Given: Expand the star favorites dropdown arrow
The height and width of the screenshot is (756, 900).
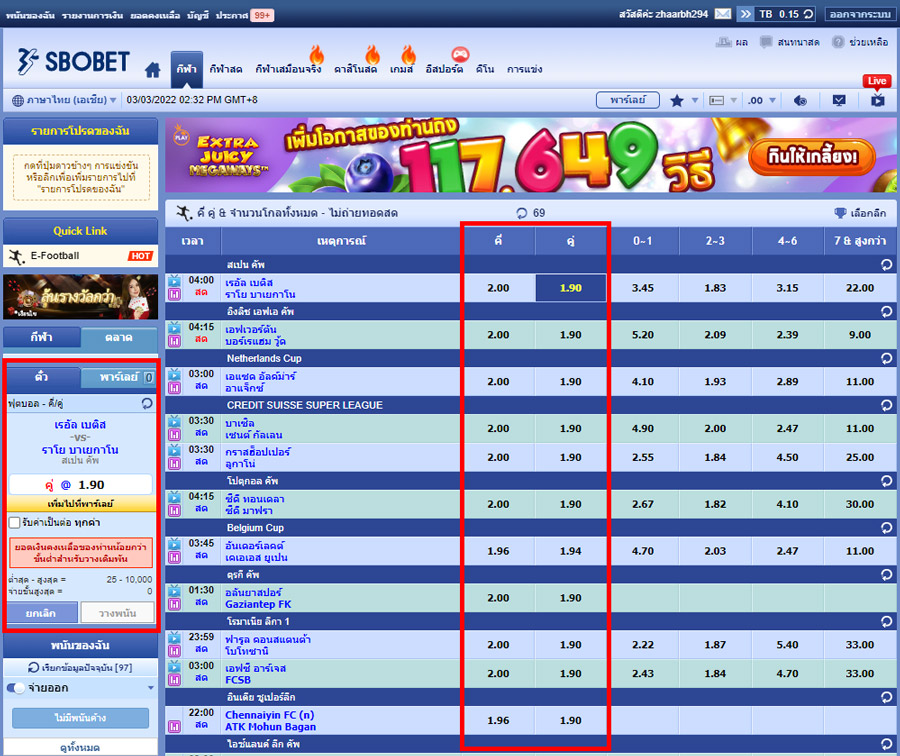Looking at the screenshot, I should 695,100.
